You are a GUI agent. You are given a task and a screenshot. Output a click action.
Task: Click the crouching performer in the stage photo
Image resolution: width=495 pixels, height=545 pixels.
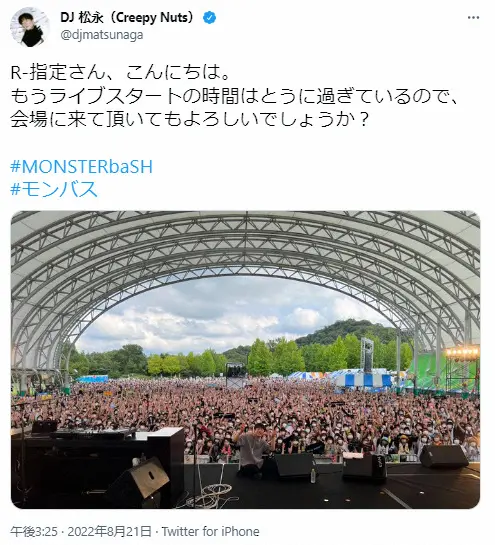253,450
